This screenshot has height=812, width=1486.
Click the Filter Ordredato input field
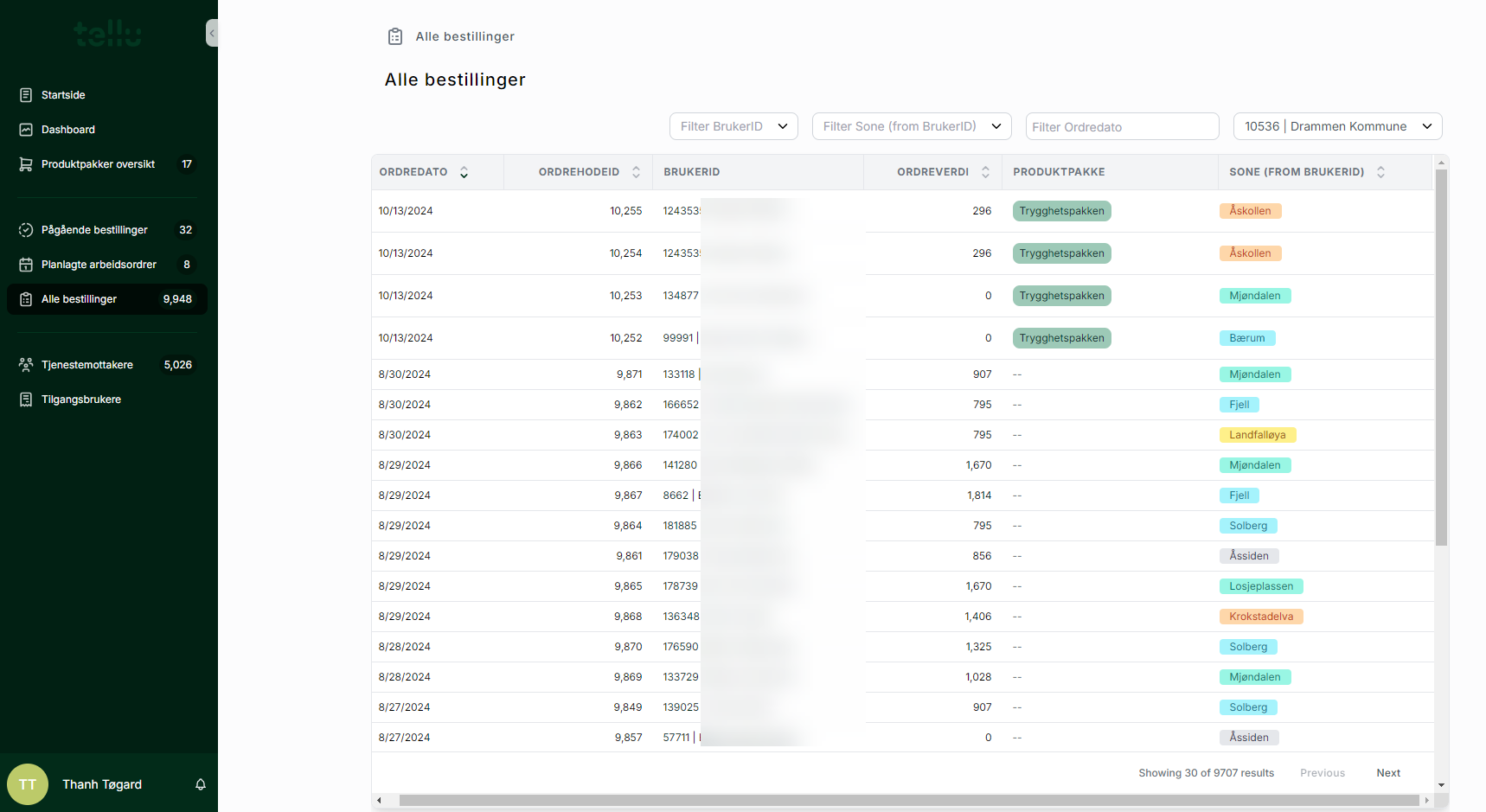[x=1121, y=127]
